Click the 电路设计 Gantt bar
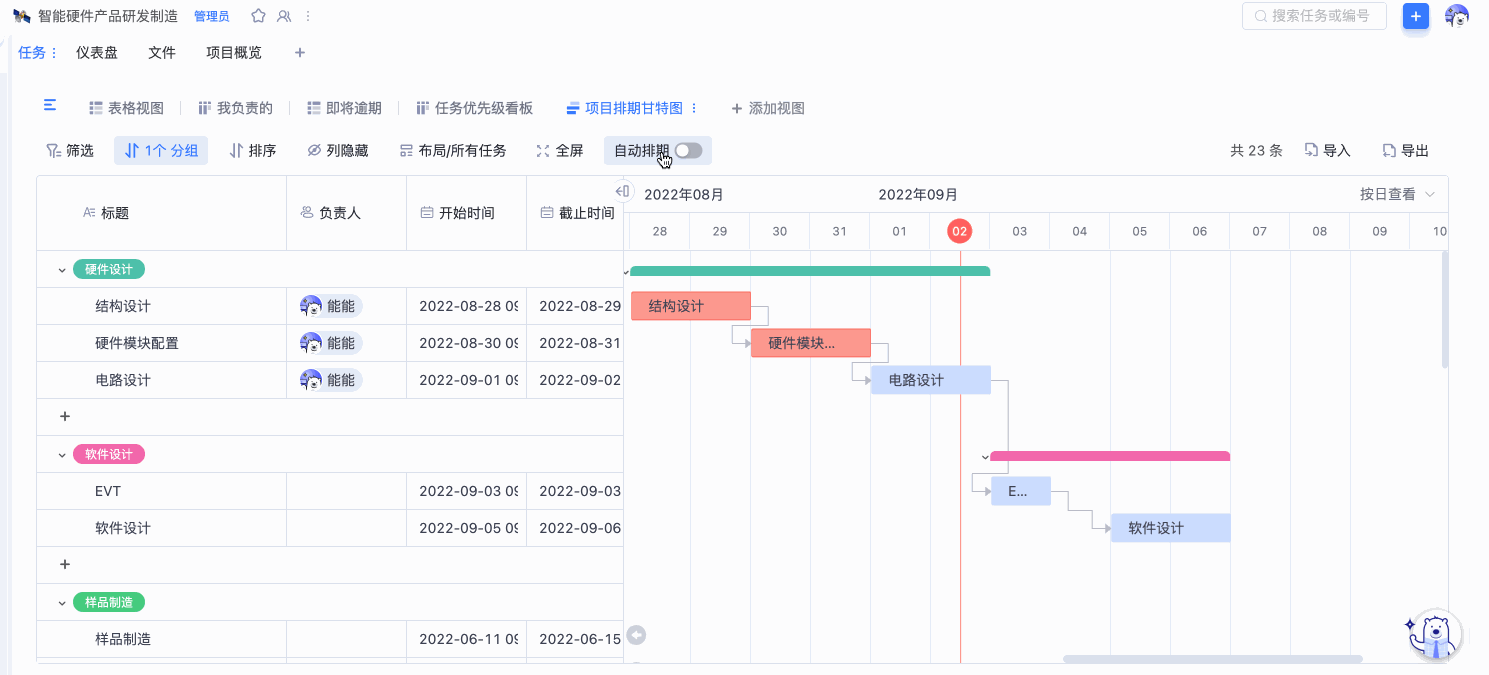1489x675 pixels. click(x=930, y=380)
